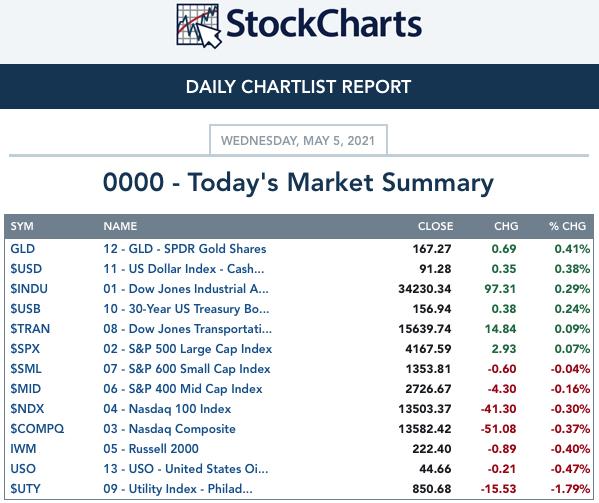Open the USO symbol link
This screenshot has width=599, height=503.
pyautogui.click(x=23, y=469)
